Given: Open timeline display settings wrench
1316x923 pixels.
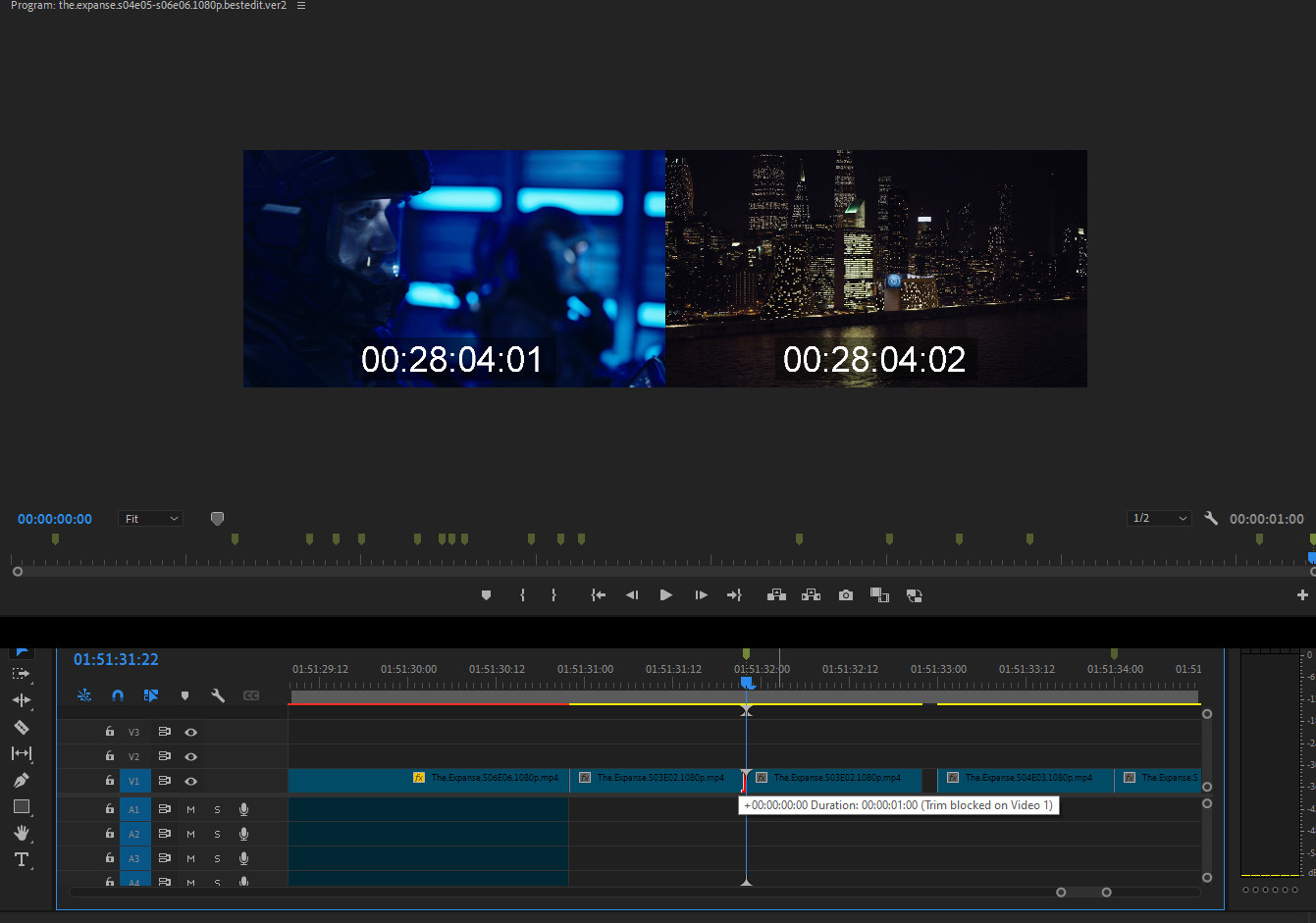Looking at the screenshot, I should click(x=218, y=695).
